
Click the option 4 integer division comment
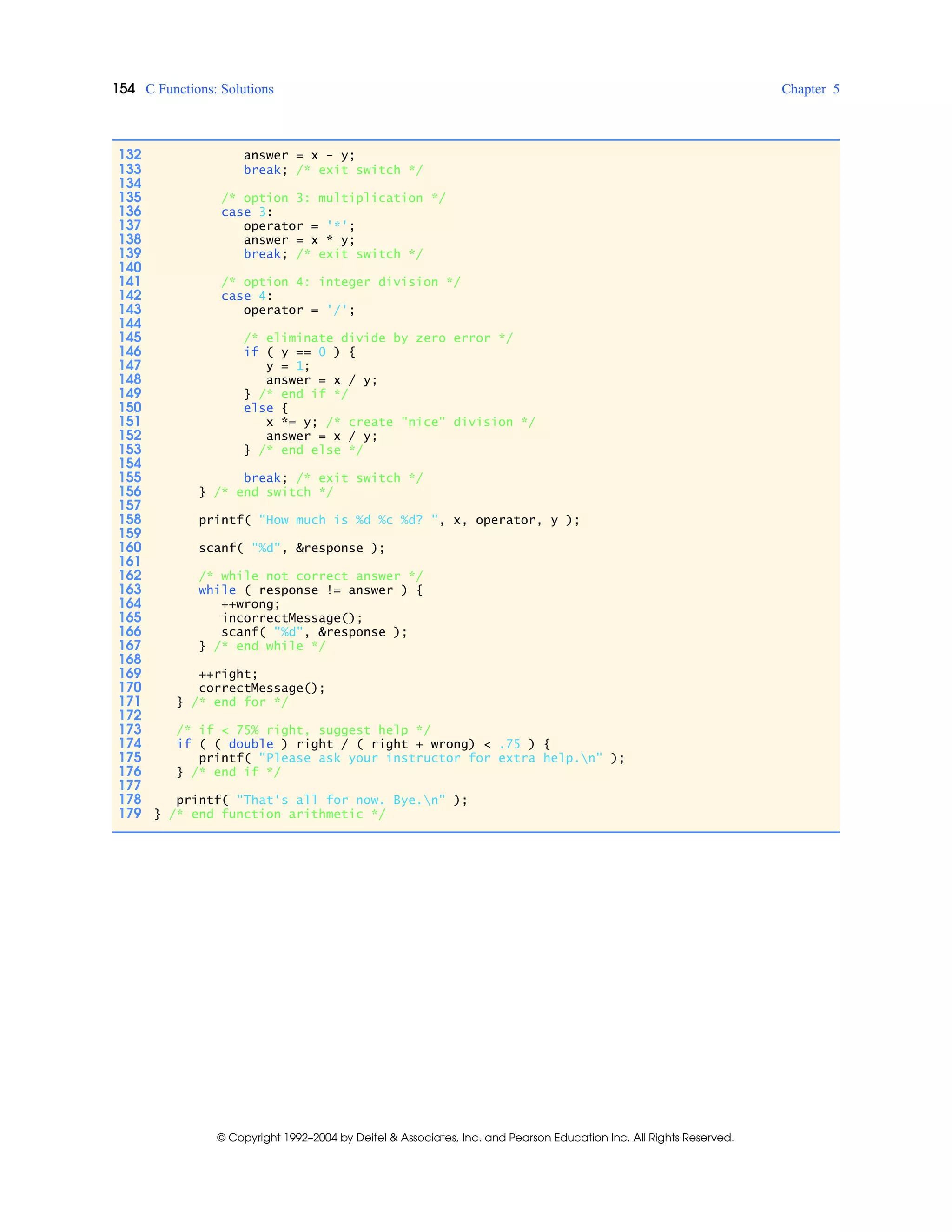(x=341, y=282)
